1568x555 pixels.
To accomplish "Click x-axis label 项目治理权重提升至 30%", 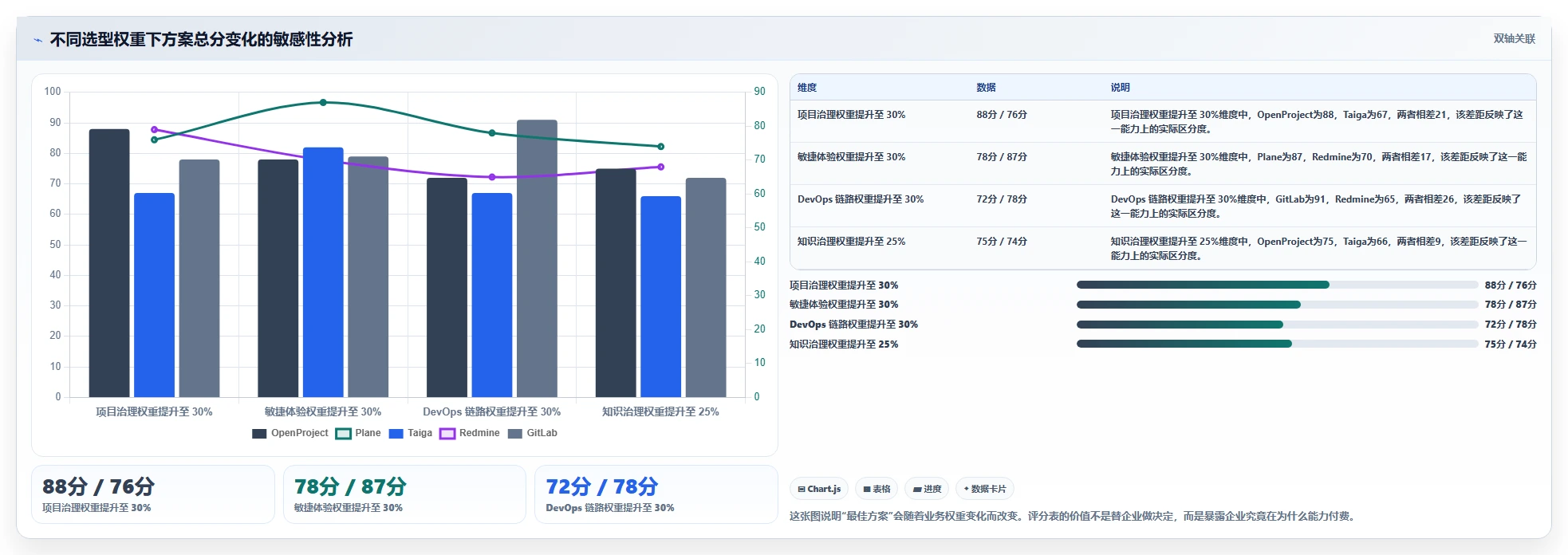I will 154,412.
